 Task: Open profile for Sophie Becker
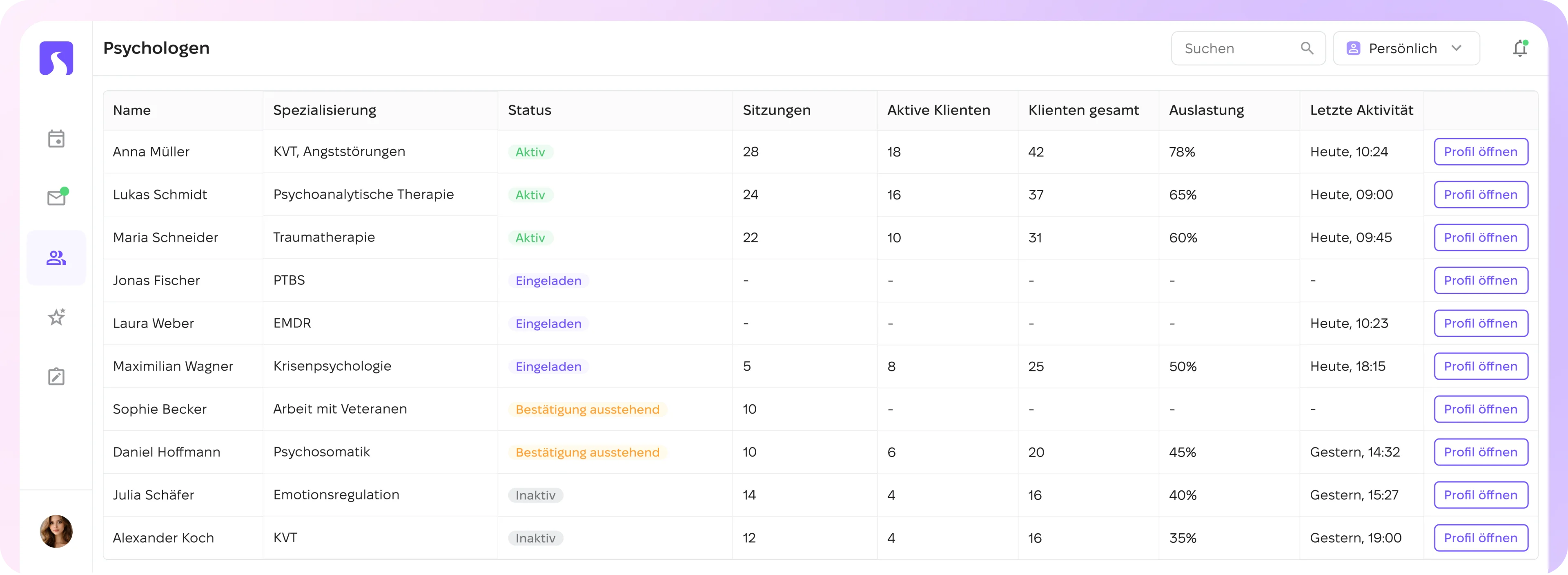pyautogui.click(x=1480, y=409)
